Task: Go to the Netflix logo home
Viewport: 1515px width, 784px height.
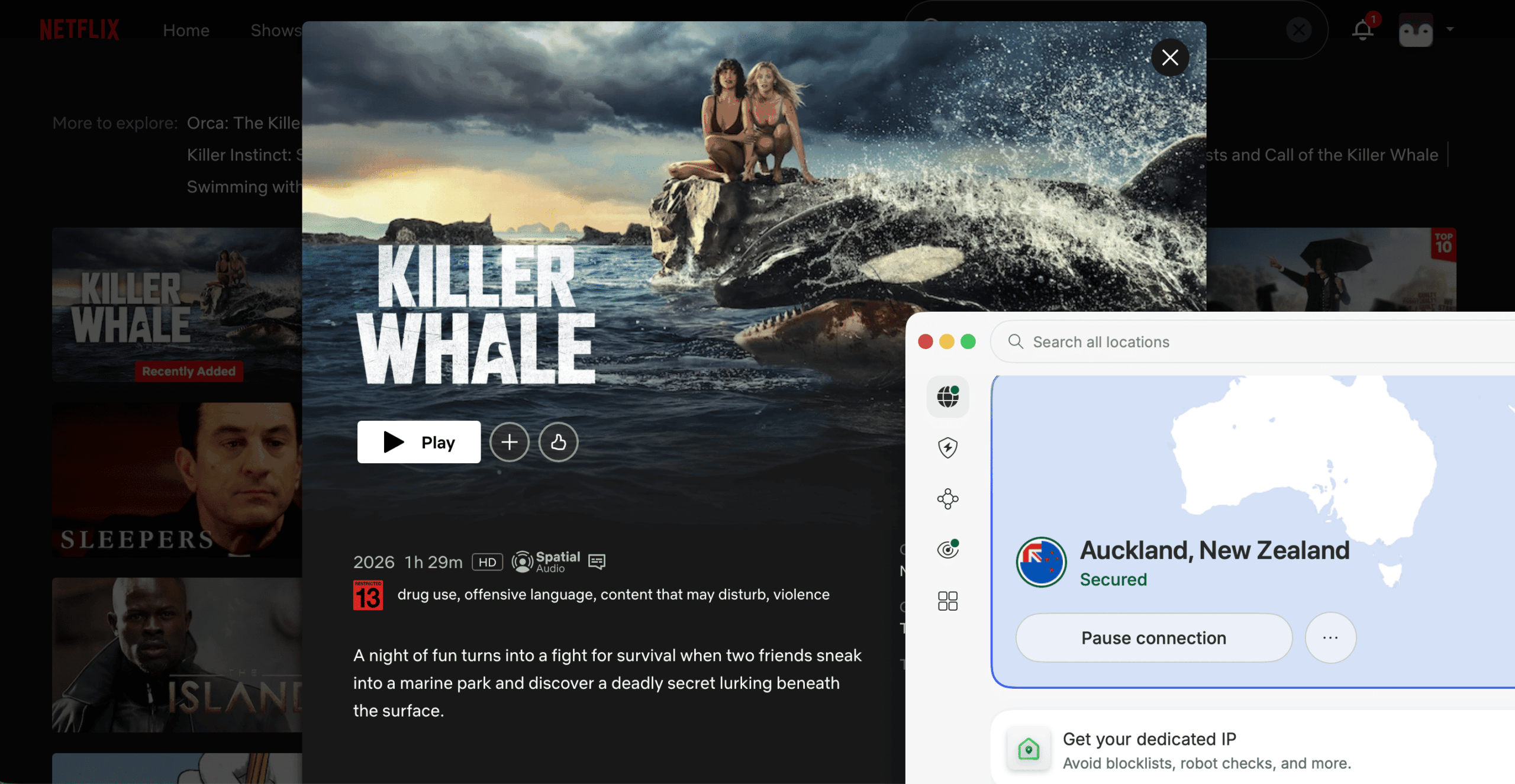Action: pos(79,30)
